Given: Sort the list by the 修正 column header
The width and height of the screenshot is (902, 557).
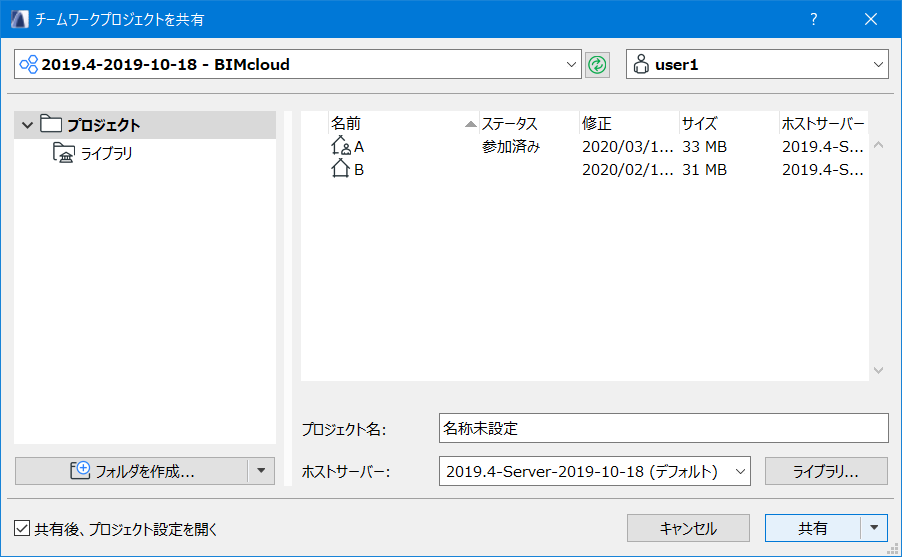Looking at the screenshot, I should point(629,123).
